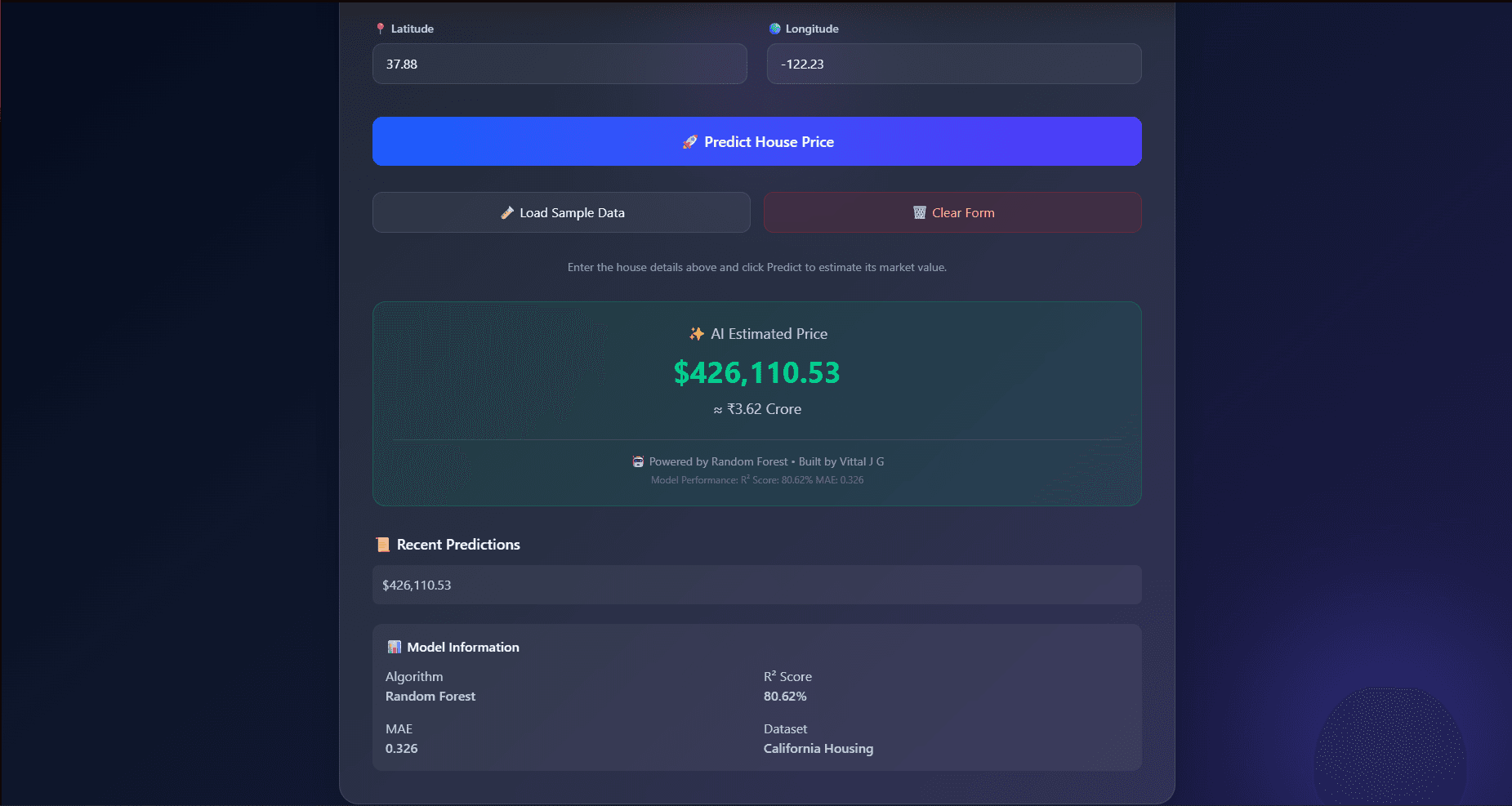Click the AI Estimated Price heading
The width and height of the screenshot is (1512, 806).
tap(769, 334)
